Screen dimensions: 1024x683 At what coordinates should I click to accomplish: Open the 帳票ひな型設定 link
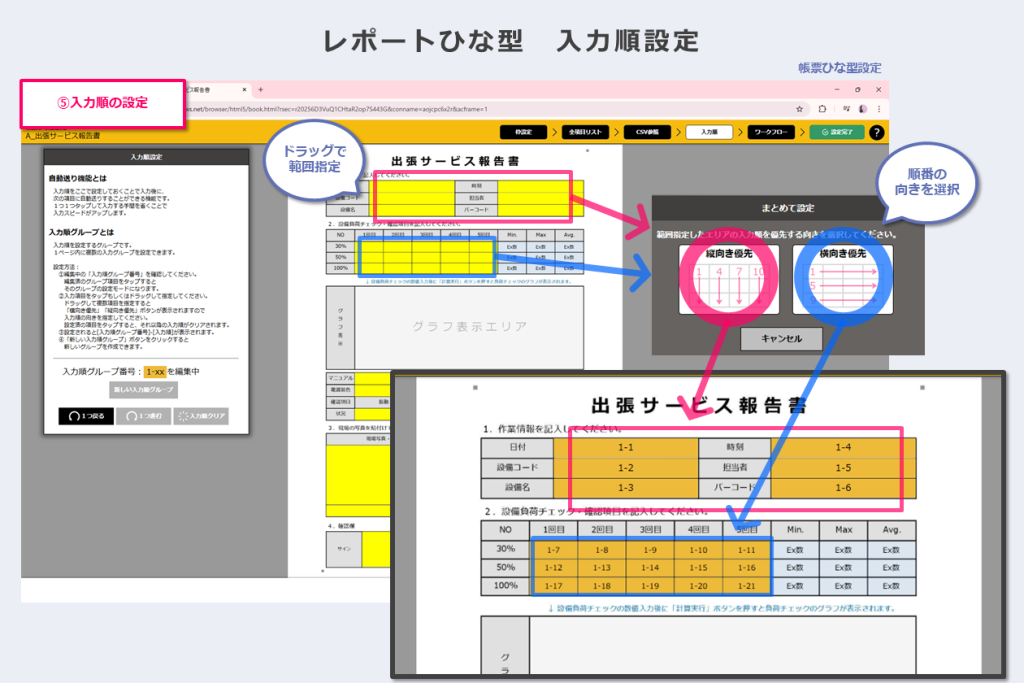pyautogui.click(x=839, y=68)
